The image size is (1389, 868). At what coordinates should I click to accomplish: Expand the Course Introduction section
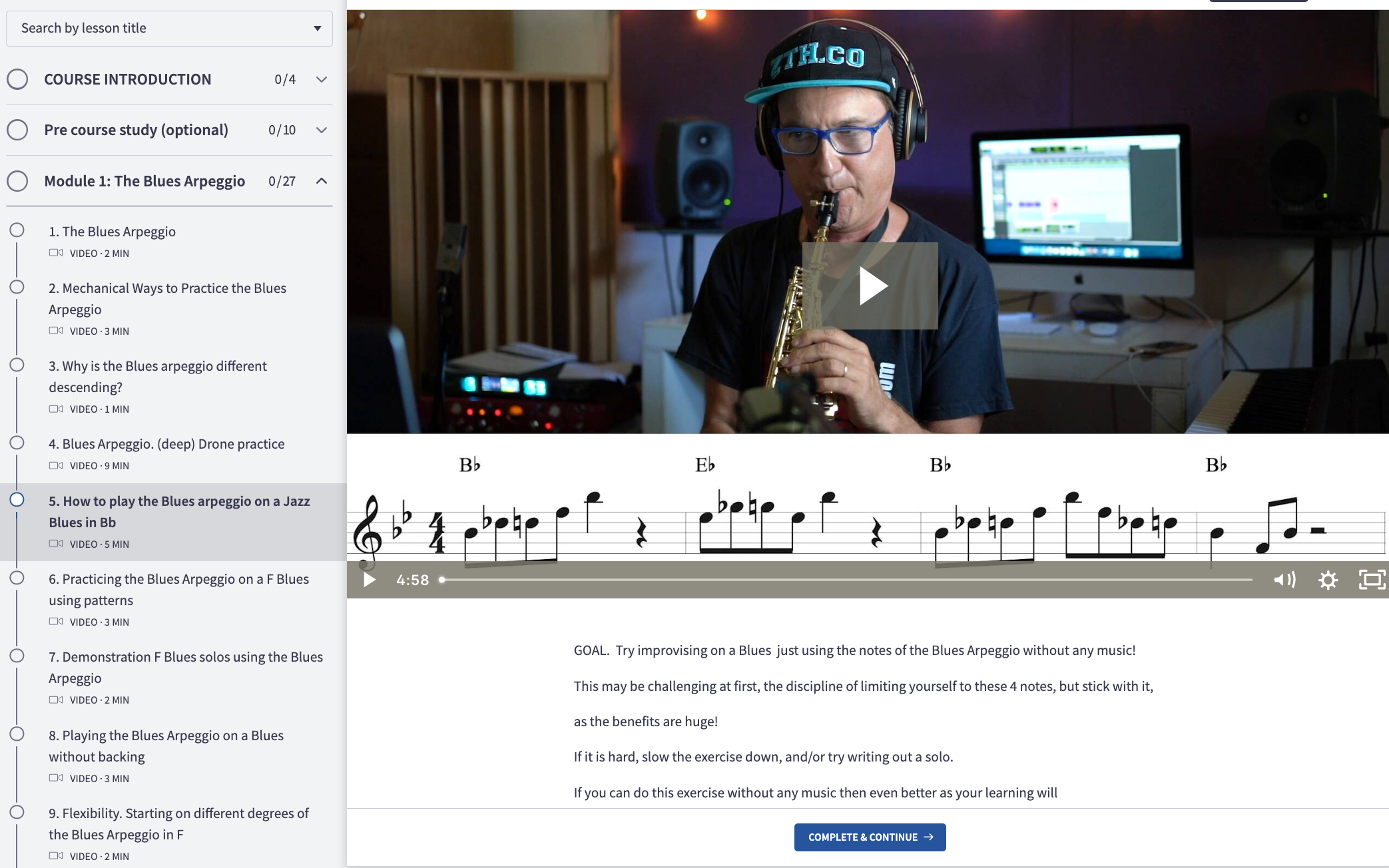pos(321,79)
